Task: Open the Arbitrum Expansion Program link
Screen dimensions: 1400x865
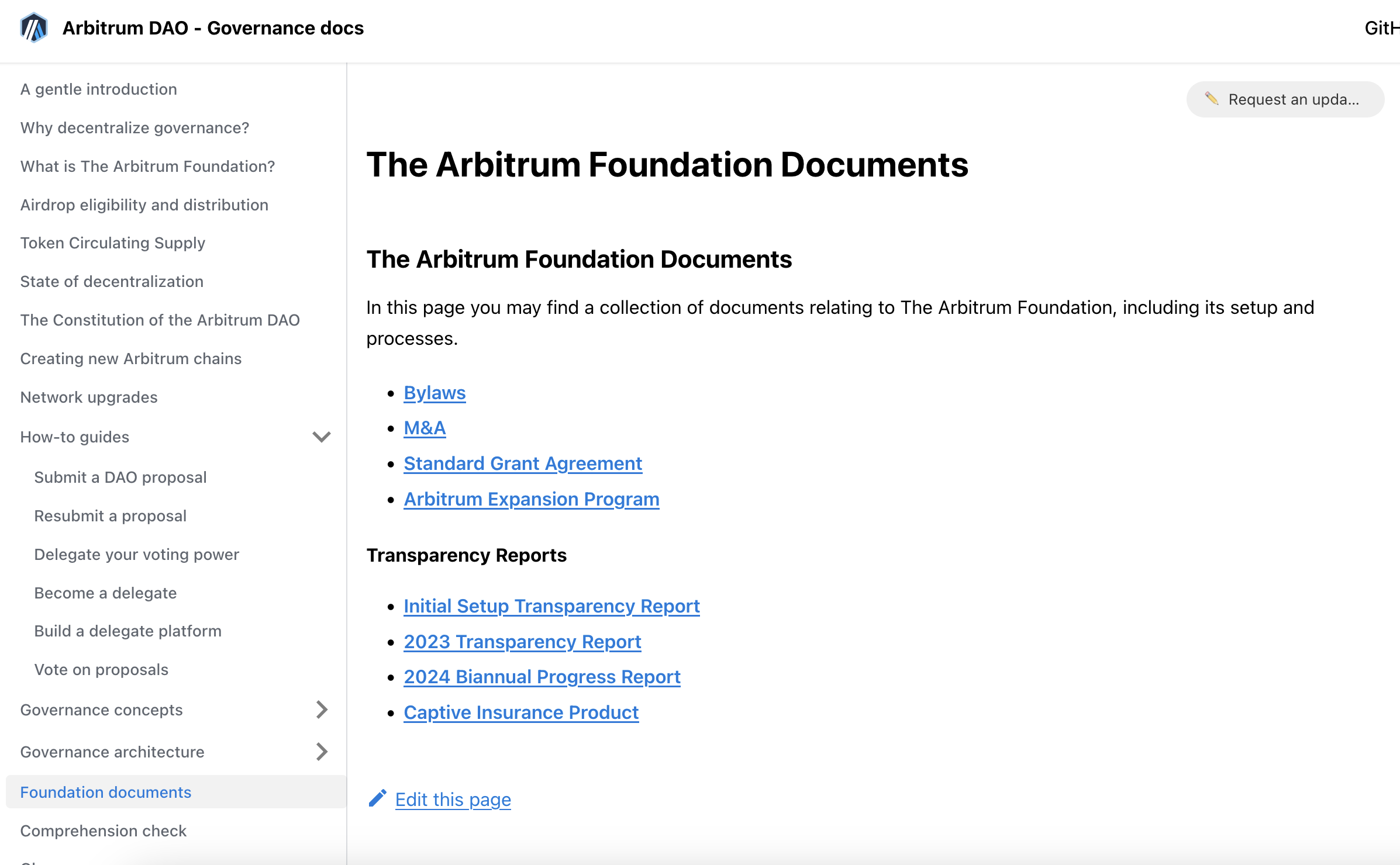Action: 532,500
